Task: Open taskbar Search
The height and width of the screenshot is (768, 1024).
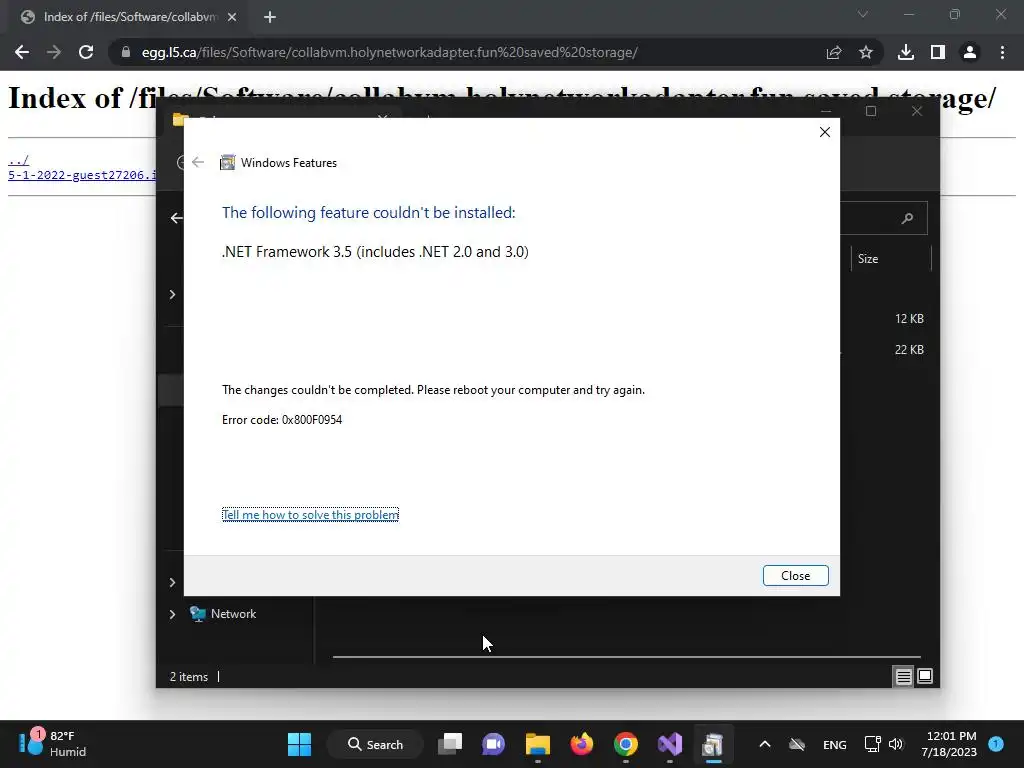Action: (x=376, y=744)
